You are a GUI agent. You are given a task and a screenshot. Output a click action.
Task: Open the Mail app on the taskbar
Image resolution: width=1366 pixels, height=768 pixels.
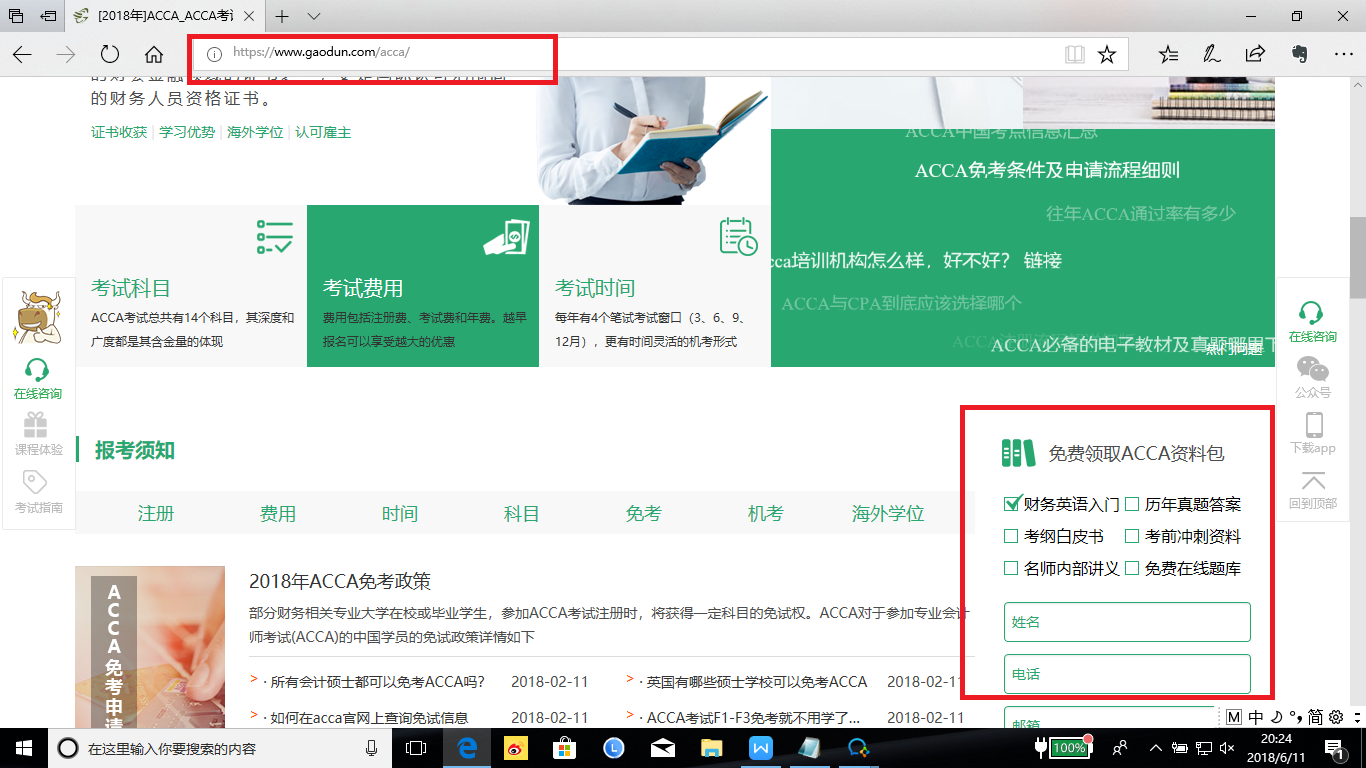pyautogui.click(x=662, y=748)
